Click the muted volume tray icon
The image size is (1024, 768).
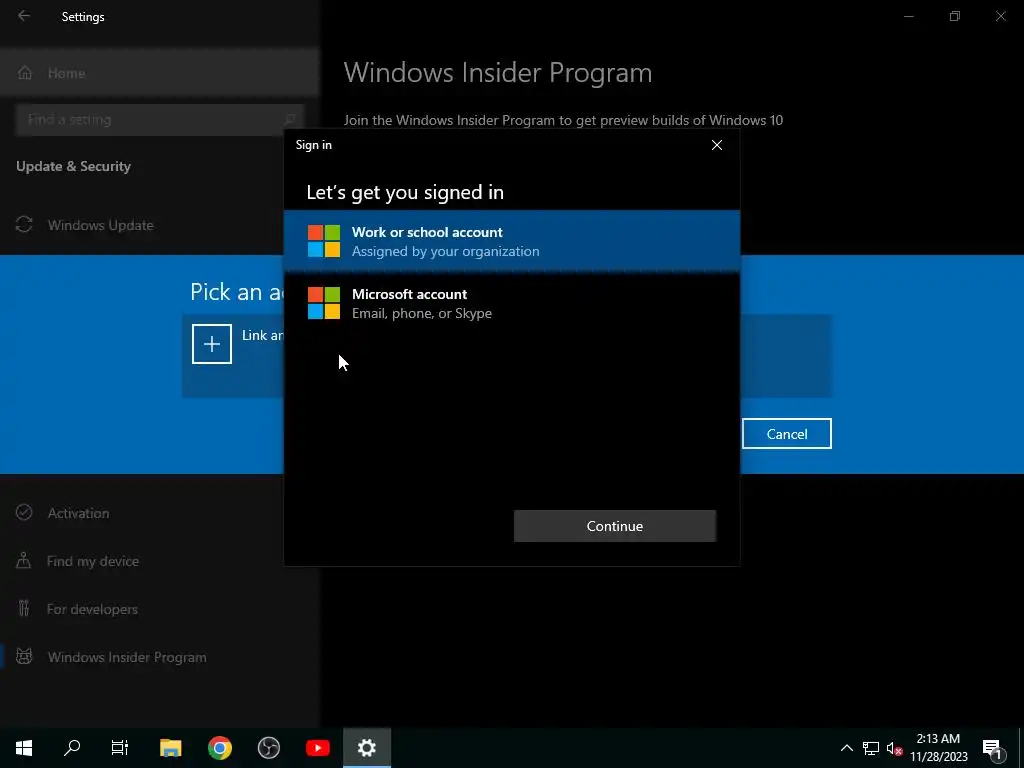894,748
